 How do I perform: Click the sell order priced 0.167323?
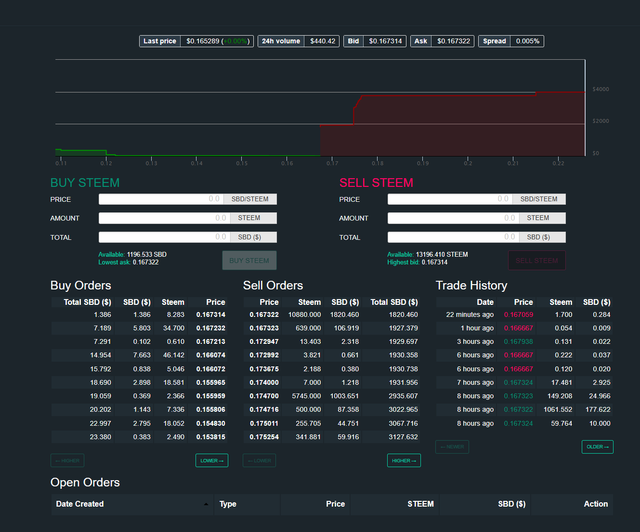pos(332,328)
